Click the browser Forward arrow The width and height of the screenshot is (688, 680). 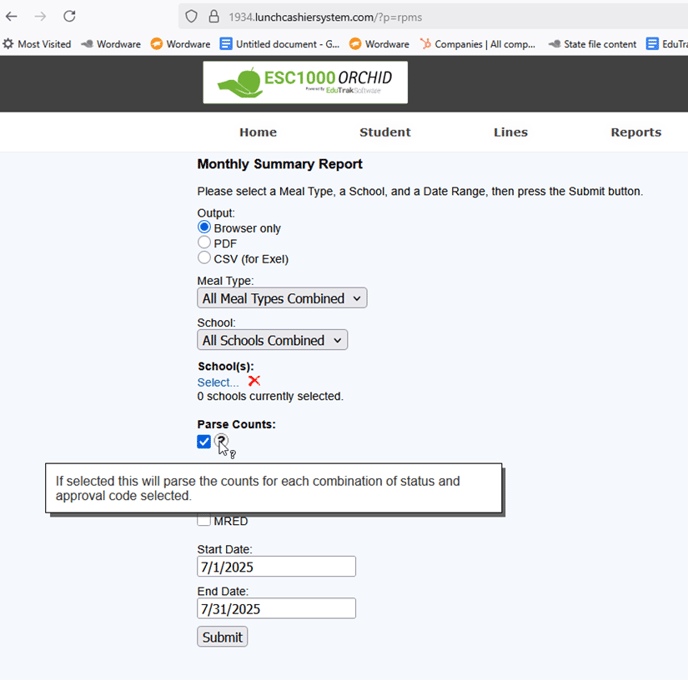coord(40,17)
